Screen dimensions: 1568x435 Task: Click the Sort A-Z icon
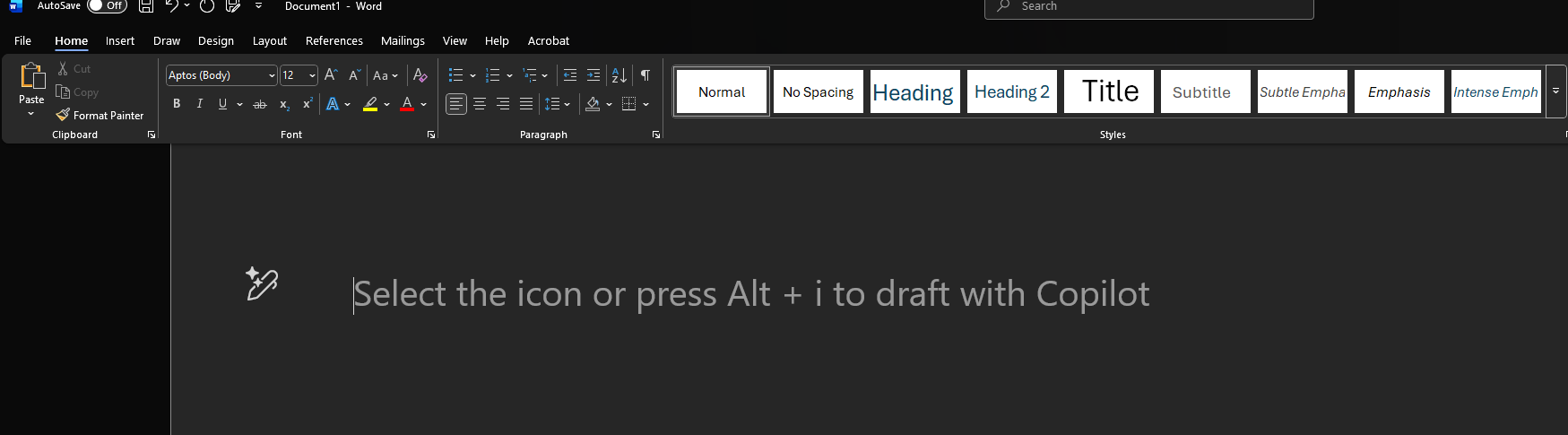click(x=619, y=75)
